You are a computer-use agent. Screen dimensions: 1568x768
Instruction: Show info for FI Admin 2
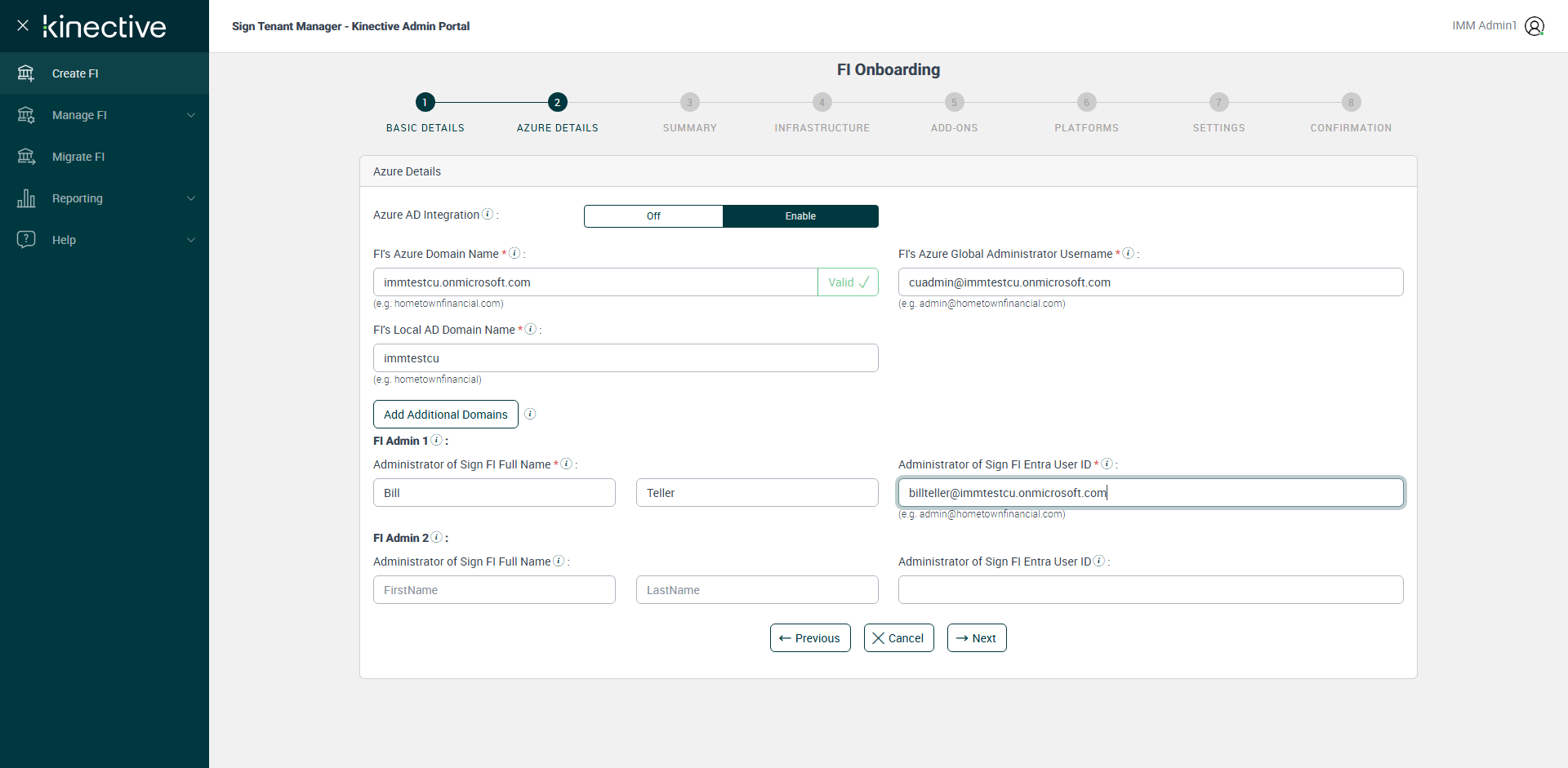click(437, 537)
